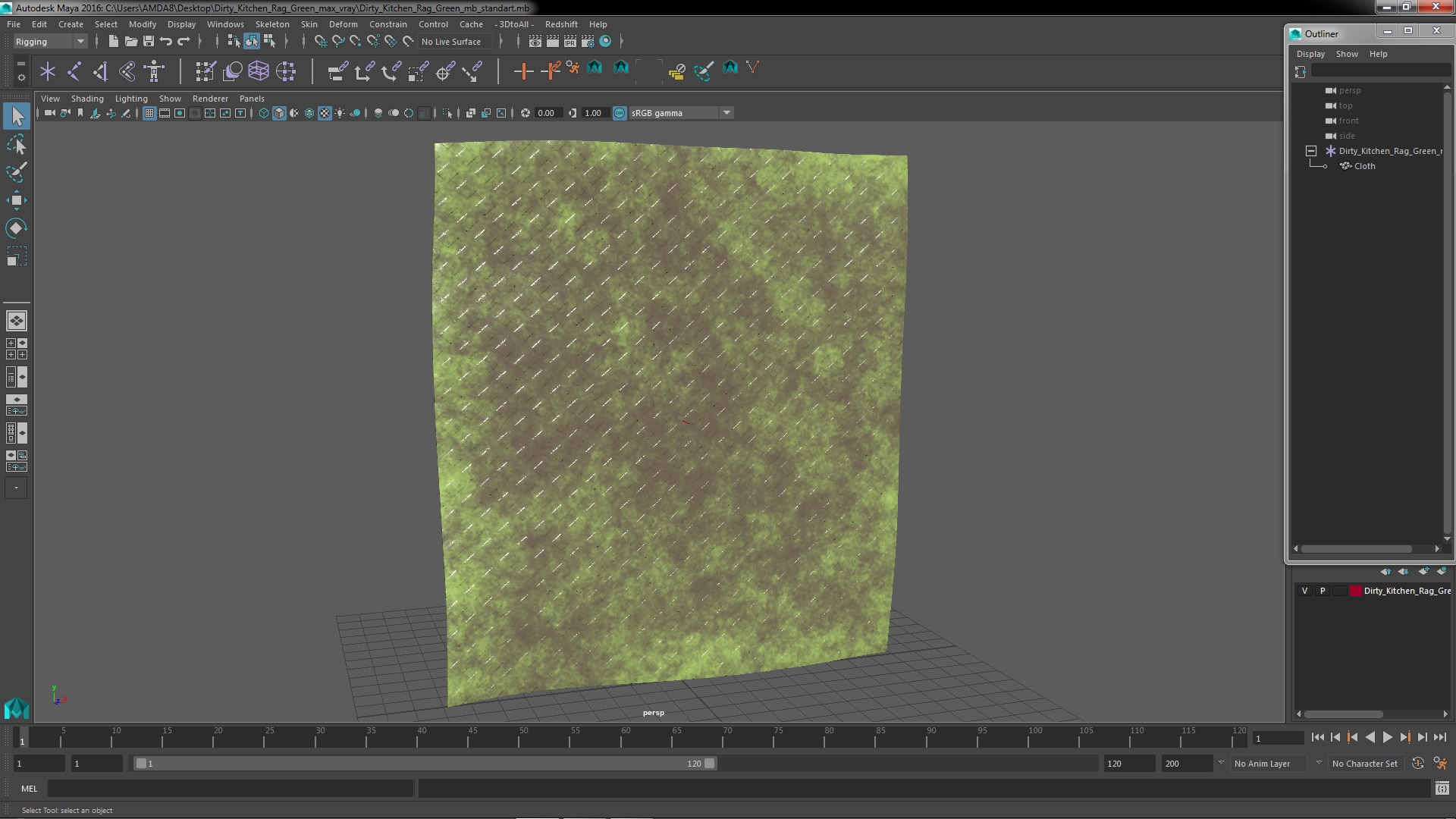Activate the Move tool

pos(17,200)
